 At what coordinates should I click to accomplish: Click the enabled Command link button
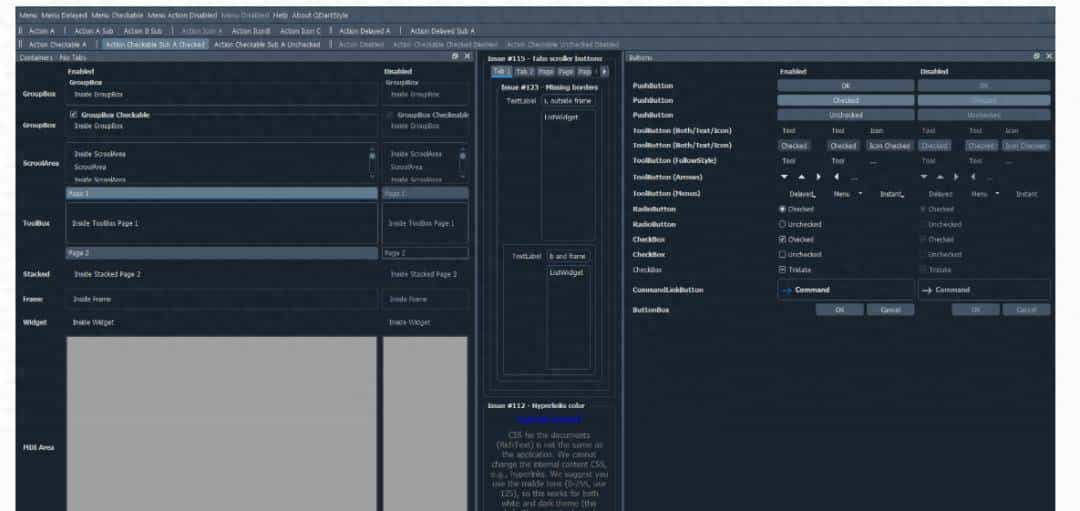(845, 290)
